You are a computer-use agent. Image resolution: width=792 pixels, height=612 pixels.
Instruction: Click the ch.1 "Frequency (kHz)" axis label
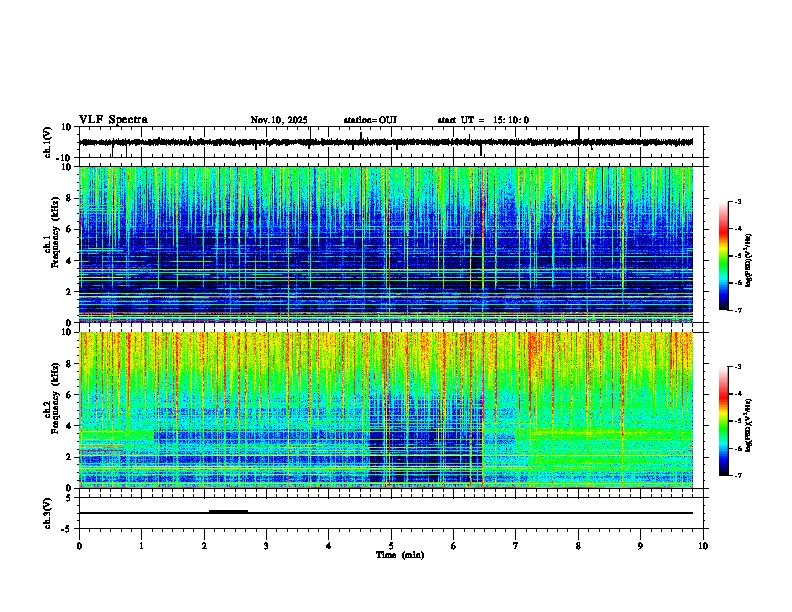pos(55,232)
